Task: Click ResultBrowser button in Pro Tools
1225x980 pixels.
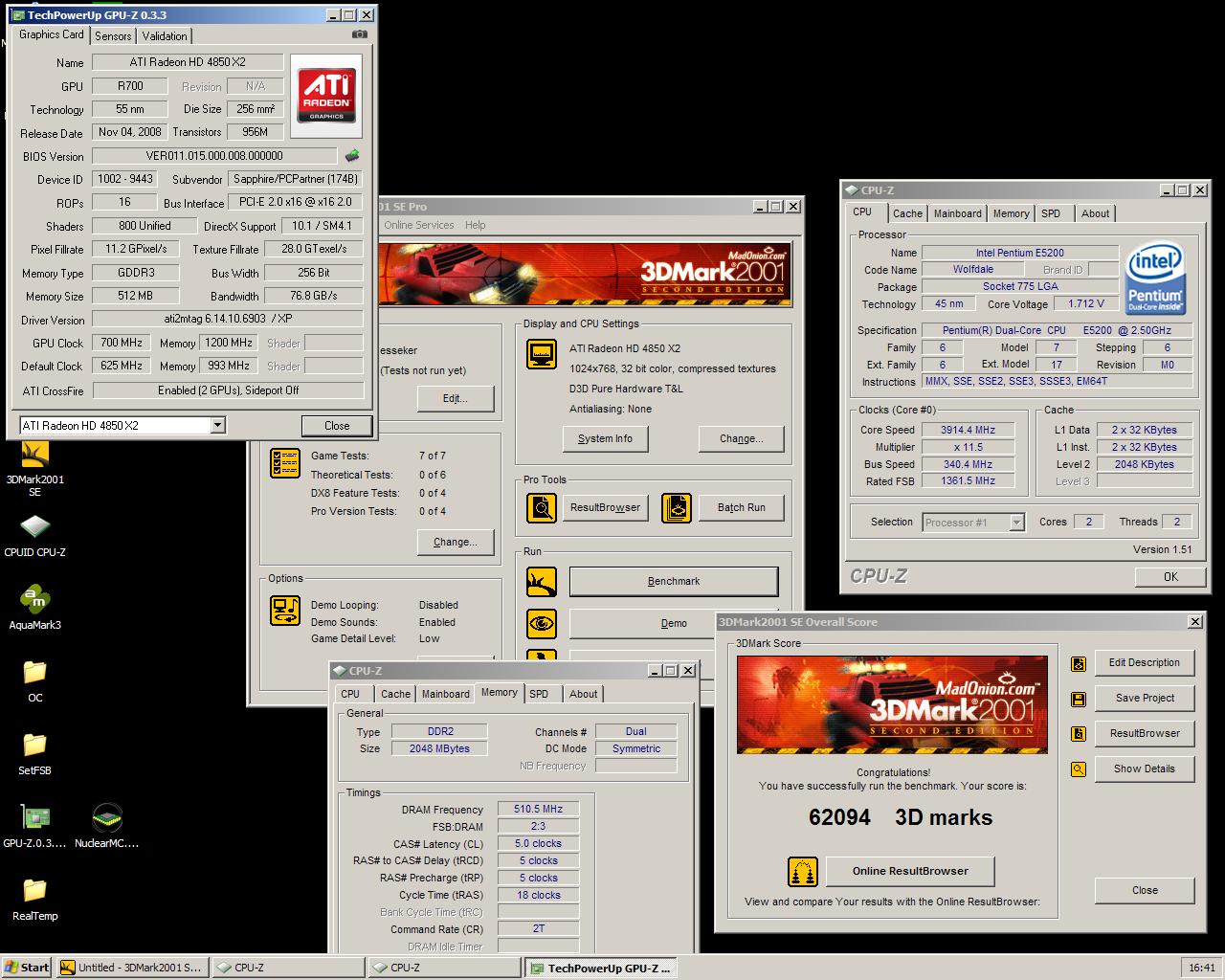Action: [605, 507]
